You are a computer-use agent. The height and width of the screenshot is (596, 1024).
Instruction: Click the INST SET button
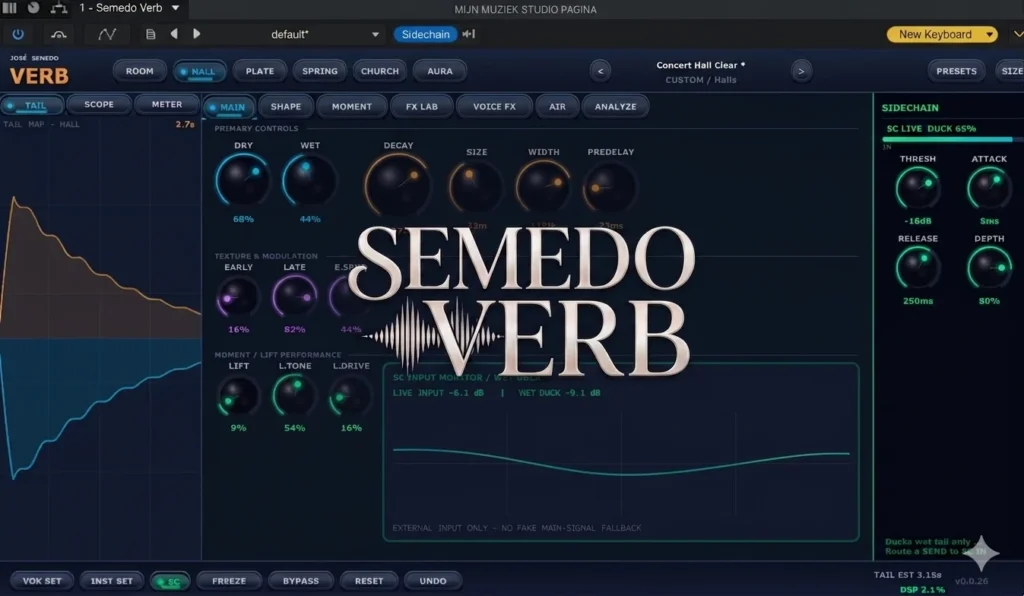coord(112,581)
